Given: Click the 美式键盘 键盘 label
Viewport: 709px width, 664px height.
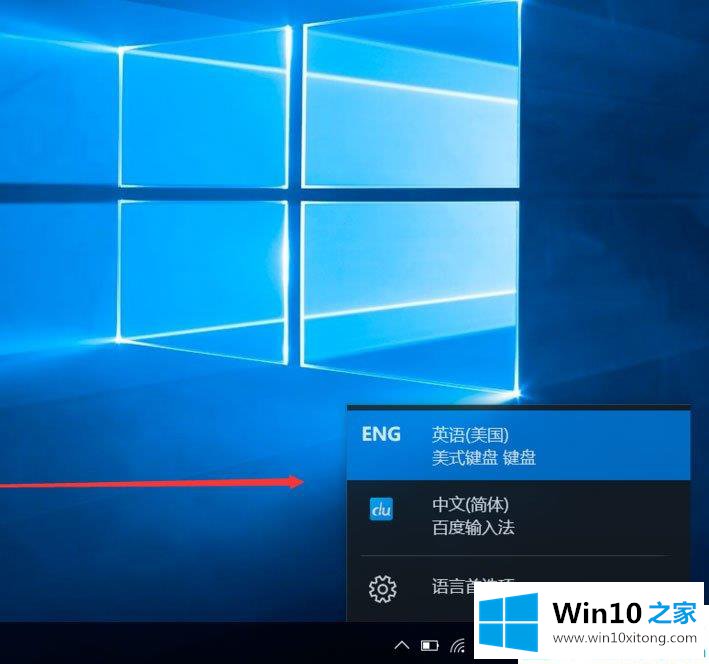Looking at the screenshot, I should click(484, 458).
